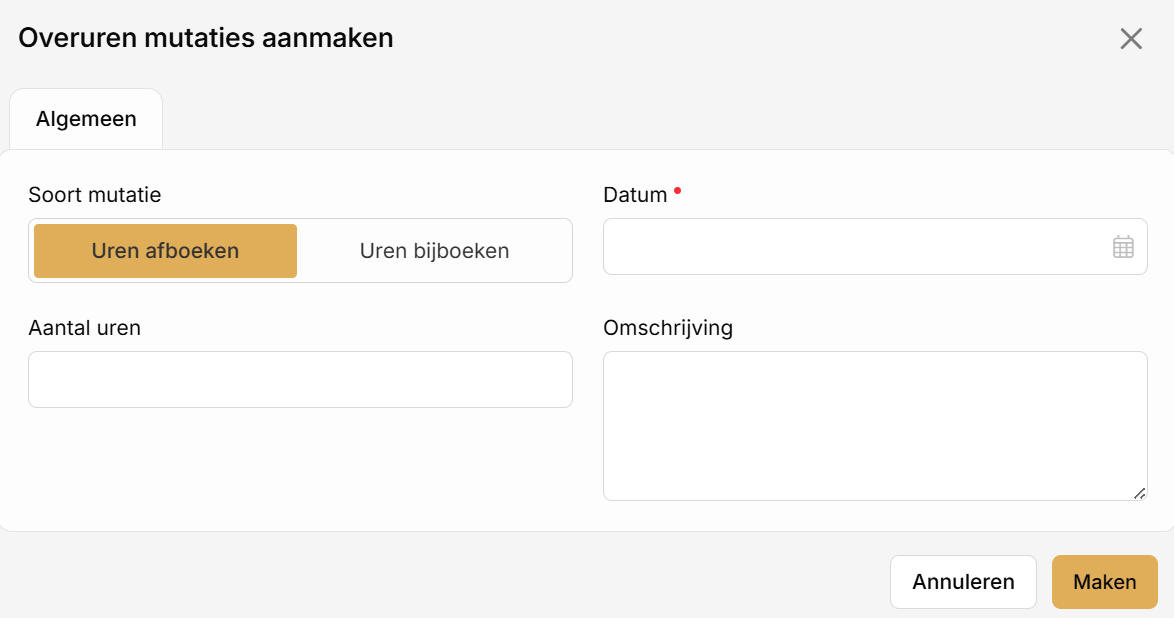The height and width of the screenshot is (618, 1174).
Task: Click the dialog title Overuren mutaties aanmaken
Action: (x=206, y=38)
